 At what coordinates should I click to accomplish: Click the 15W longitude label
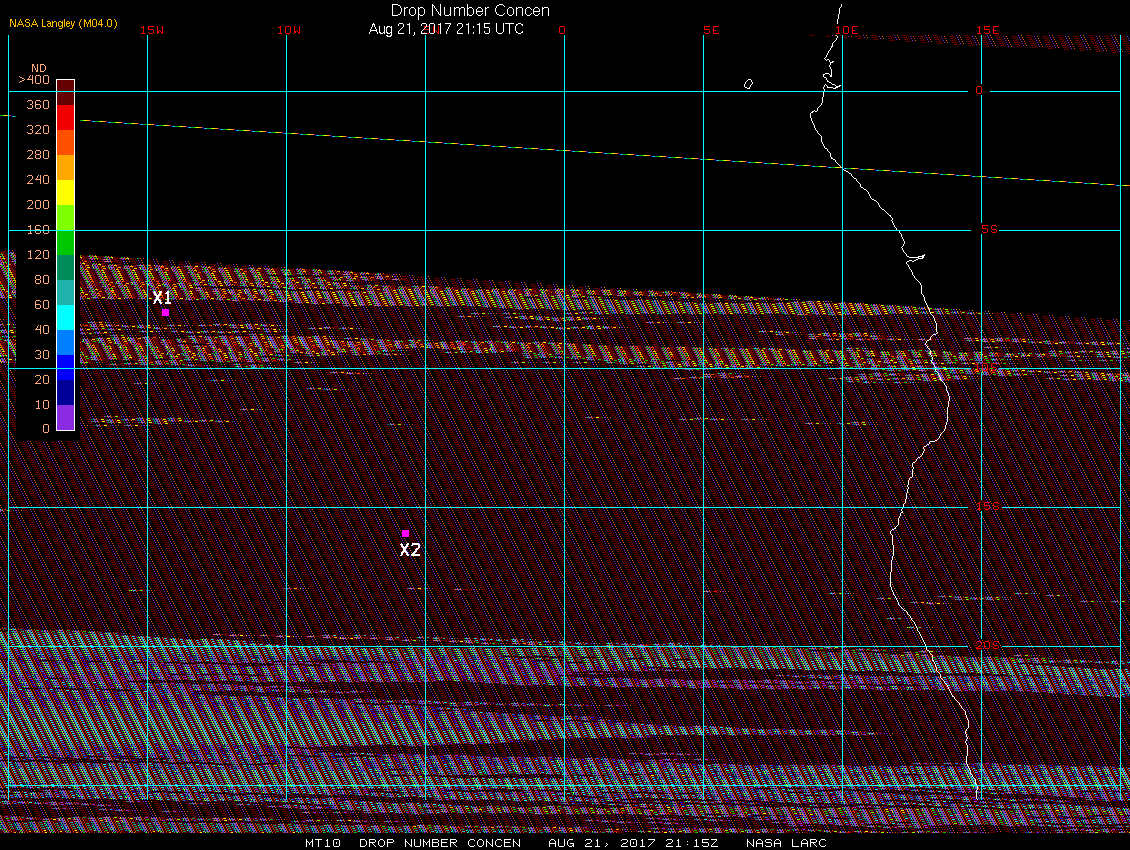tap(152, 30)
